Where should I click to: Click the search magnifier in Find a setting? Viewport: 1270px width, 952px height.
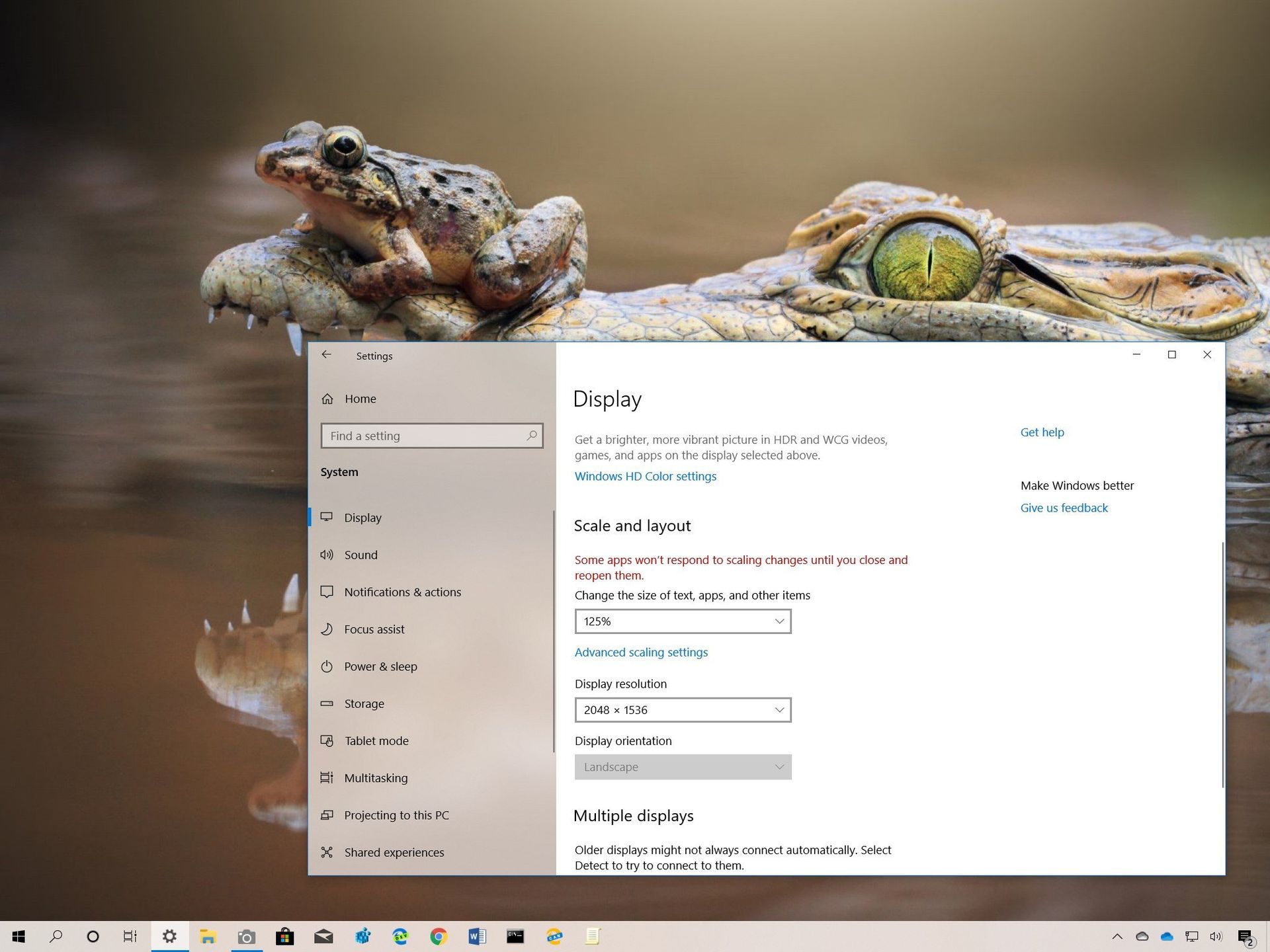pos(531,436)
